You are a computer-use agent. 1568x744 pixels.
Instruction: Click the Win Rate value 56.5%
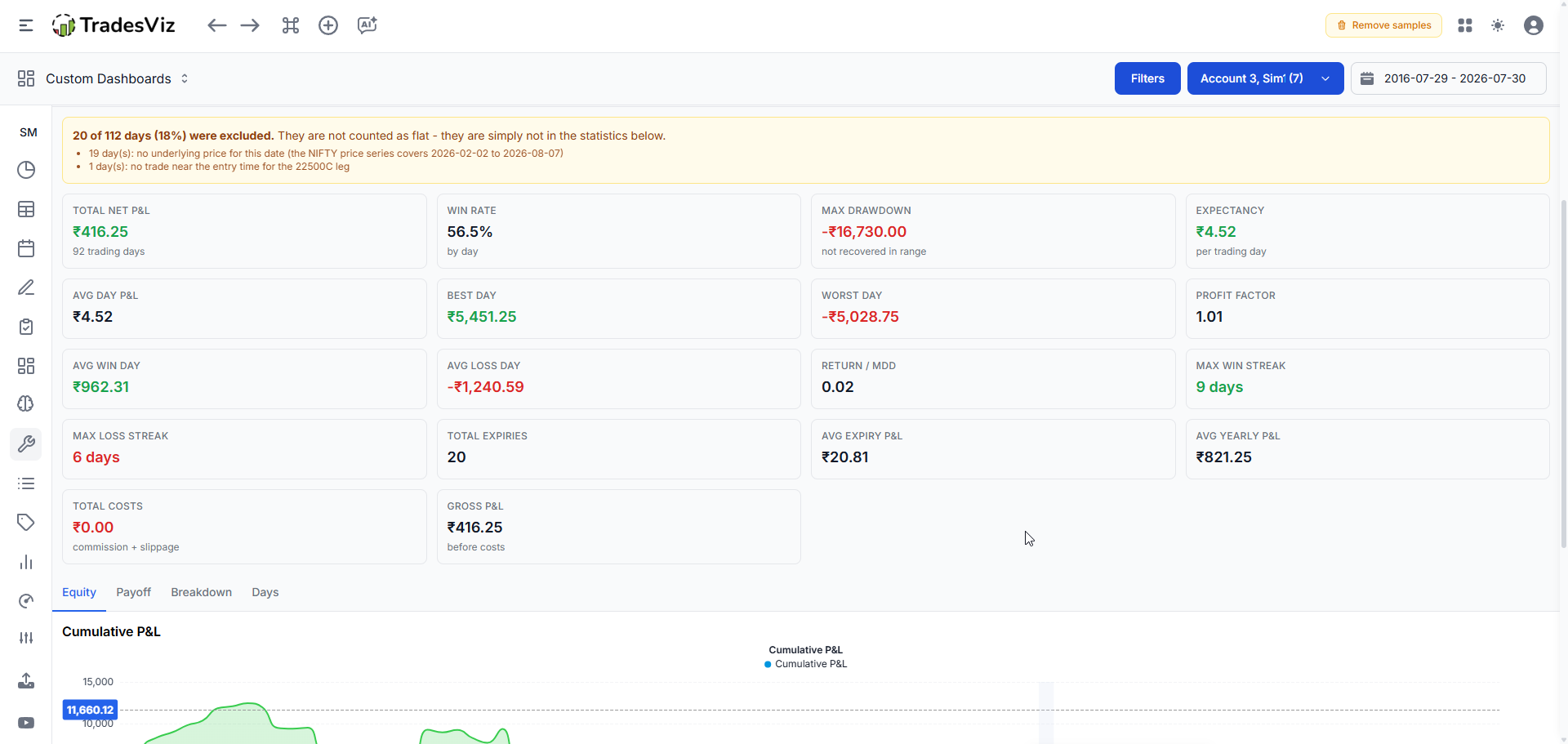[x=470, y=232]
